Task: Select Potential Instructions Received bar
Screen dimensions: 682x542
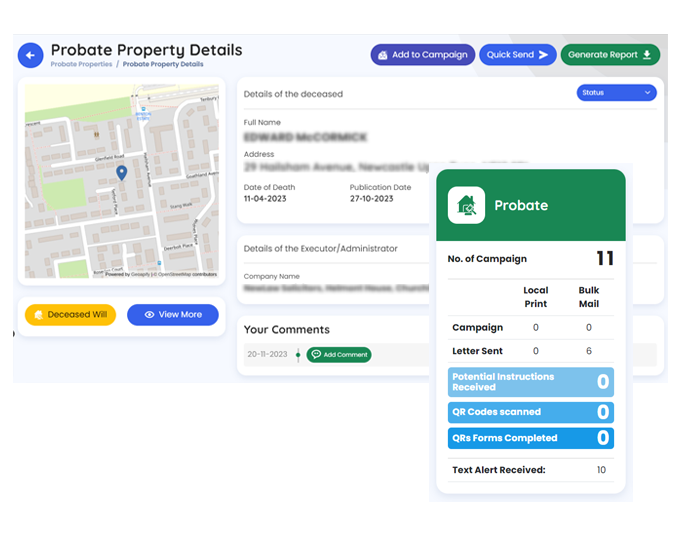Action: click(x=531, y=382)
